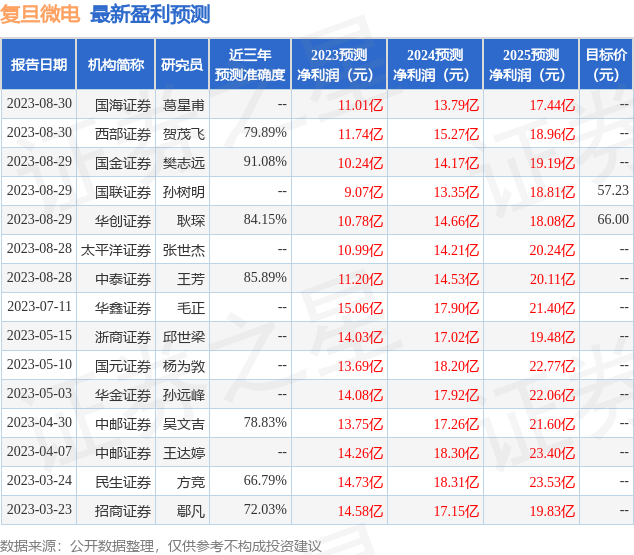This screenshot has height=555, width=634.
Task: Click report date 2023-03-23
Action: 39,509
